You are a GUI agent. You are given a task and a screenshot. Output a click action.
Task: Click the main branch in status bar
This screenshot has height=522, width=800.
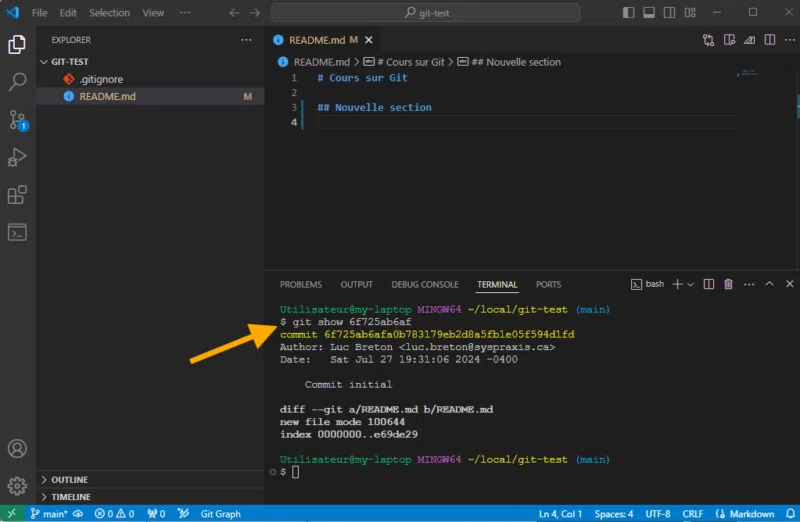[x=48, y=514]
